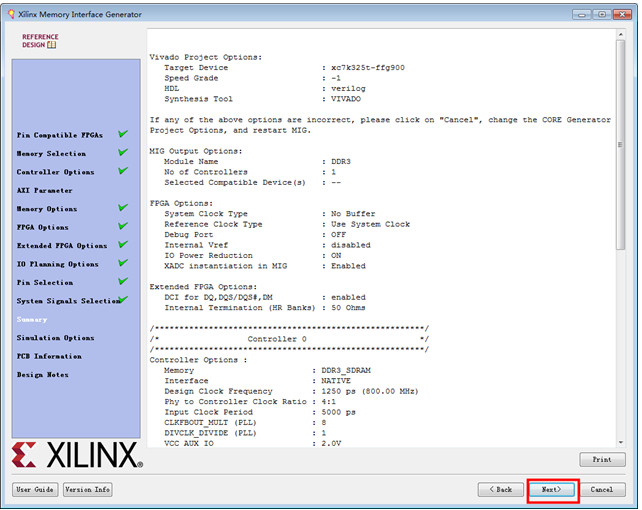Click checkmark beside Memory Options

(x=123, y=208)
